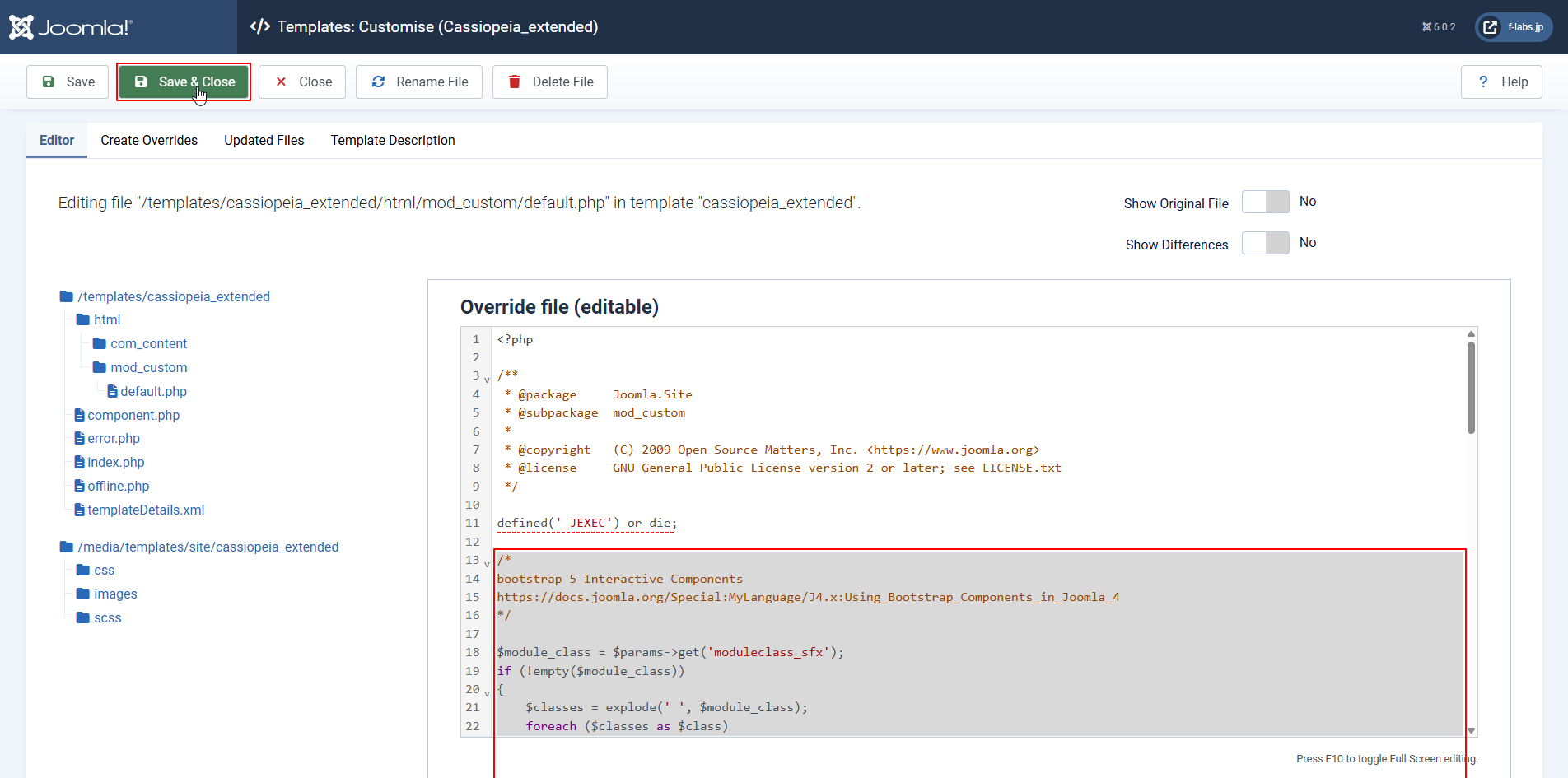This screenshot has height=778, width=1568.
Task: Collapse the code fold at line 13
Action: (x=487, y=564)
